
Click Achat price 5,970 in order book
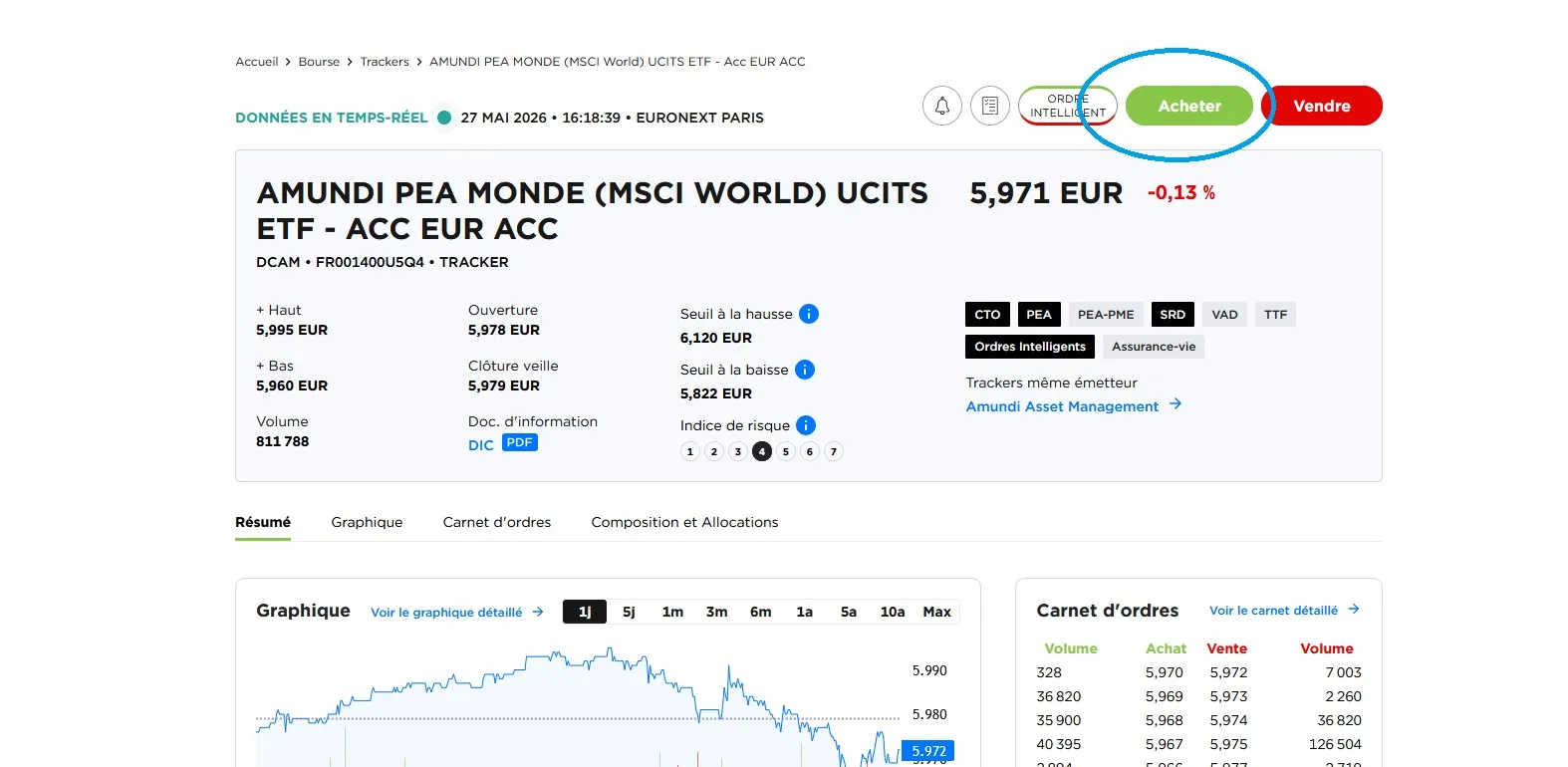coord(1165,672)
